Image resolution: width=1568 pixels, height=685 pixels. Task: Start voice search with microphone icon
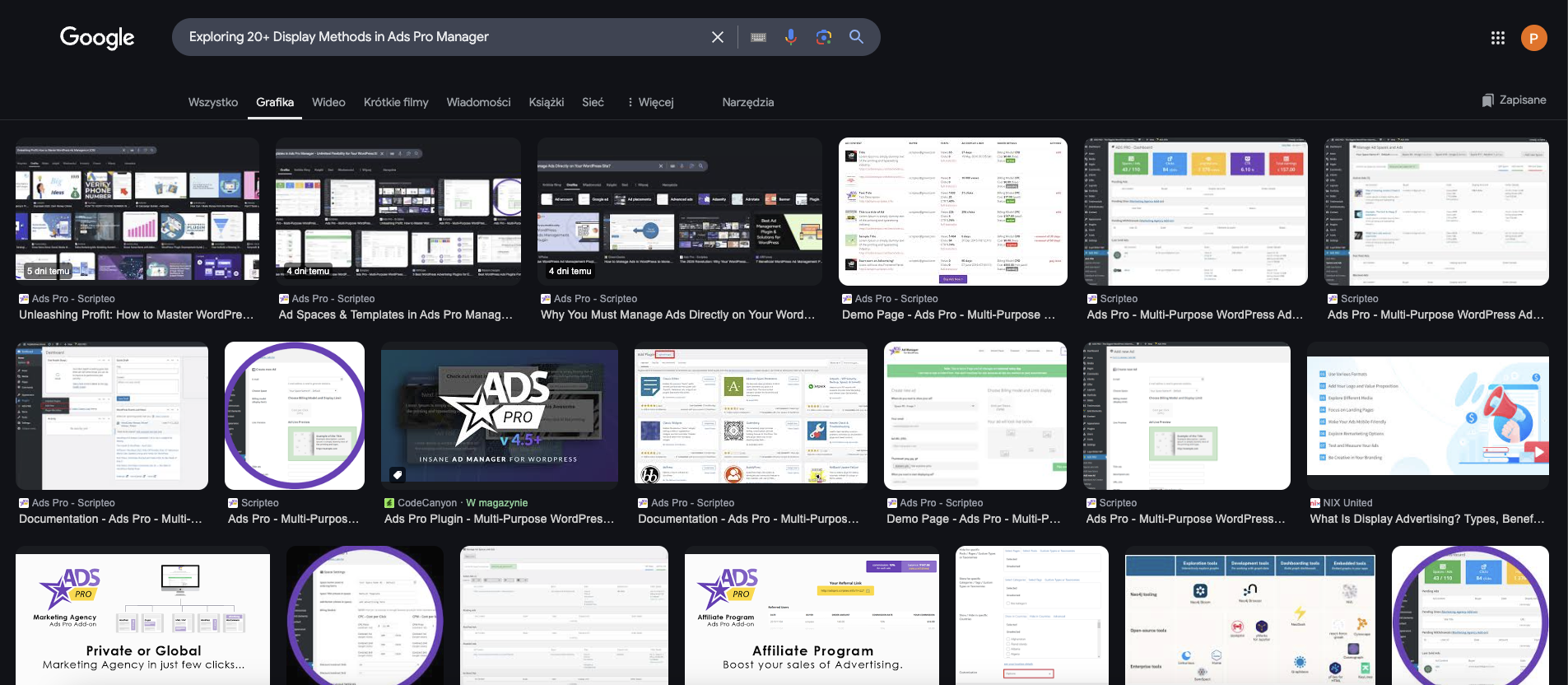790,37
